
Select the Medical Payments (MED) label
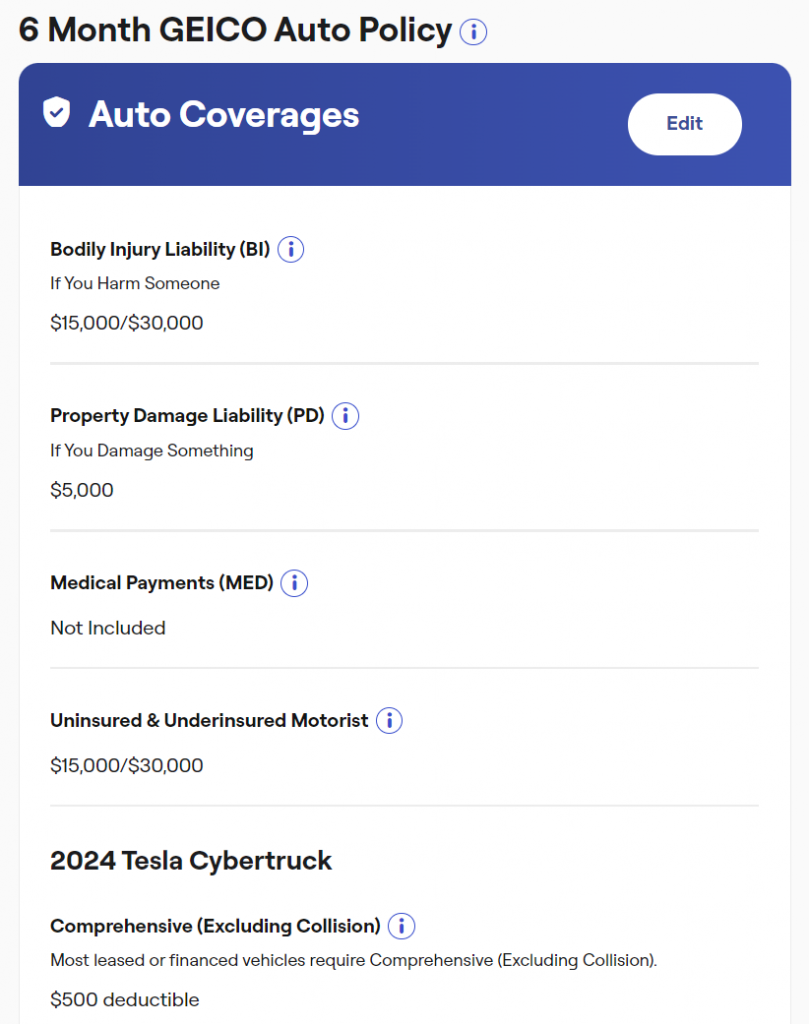click(162, 583)
